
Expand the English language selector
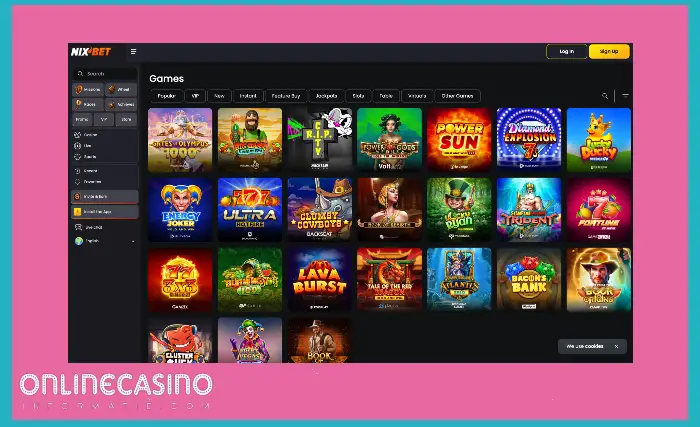tap(105, 241)
